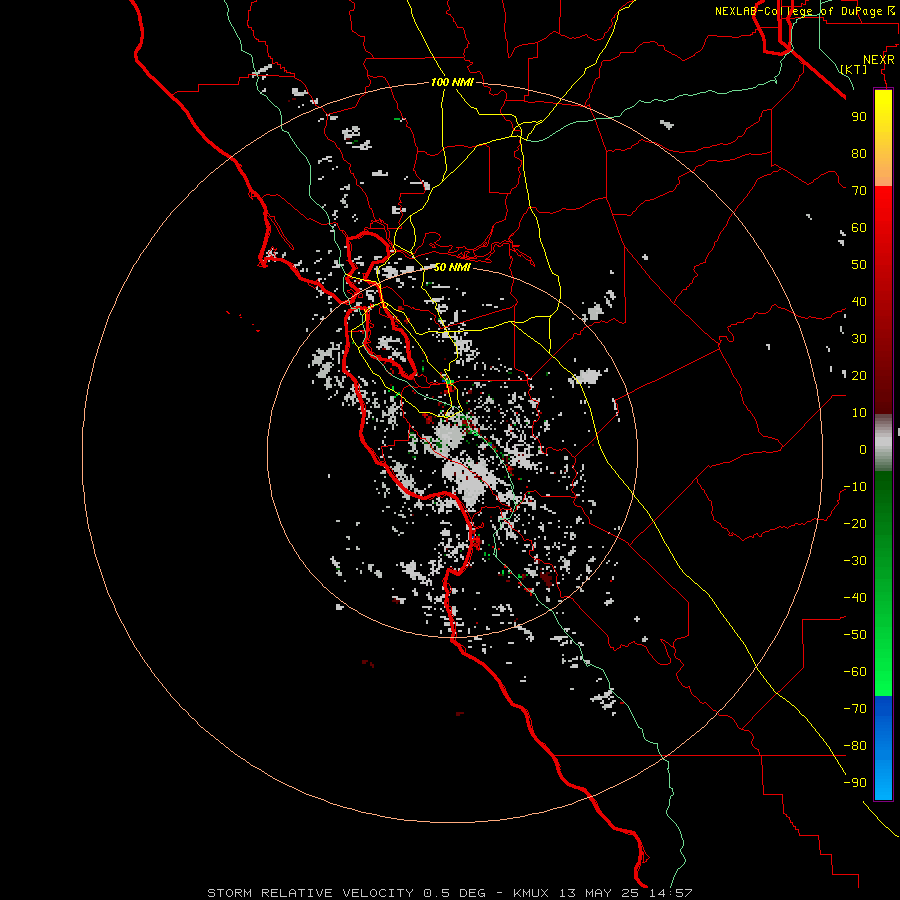Click the "-50" value on velocity scale
The width and height of the screenshot is (900, 900).
[855, 635]
